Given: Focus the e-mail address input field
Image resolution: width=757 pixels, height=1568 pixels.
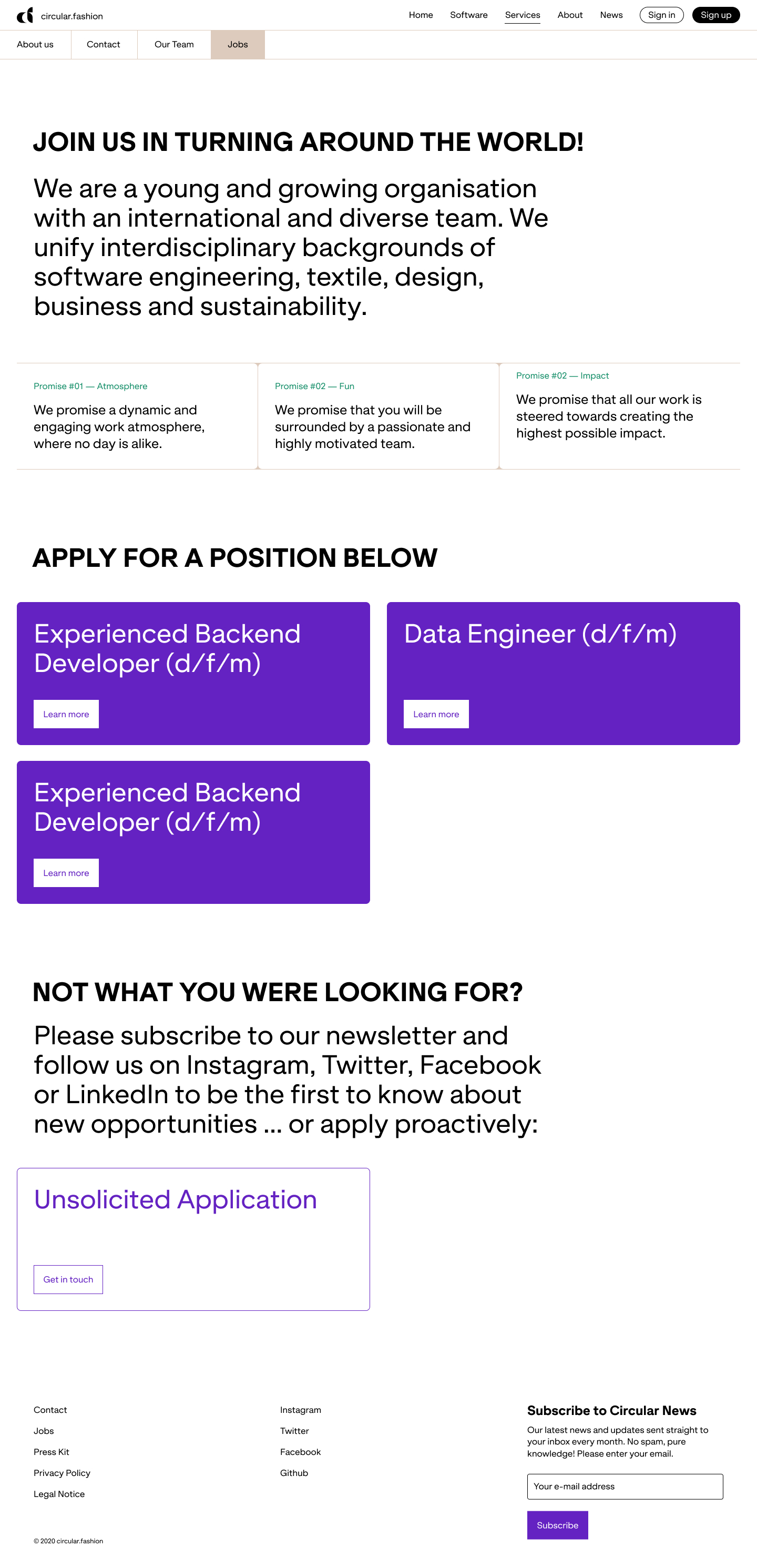Looking at the screenshot, I should tap(625, 1486).
